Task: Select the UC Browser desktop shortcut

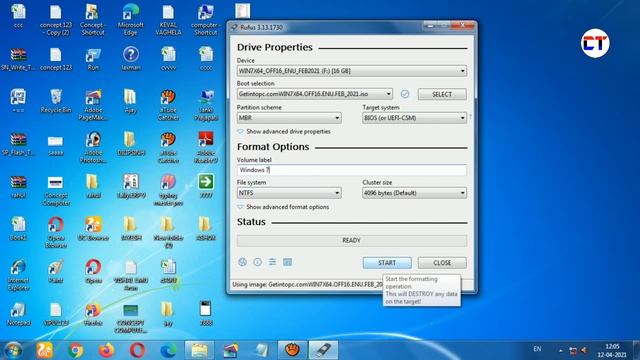Action: [93, 229]
